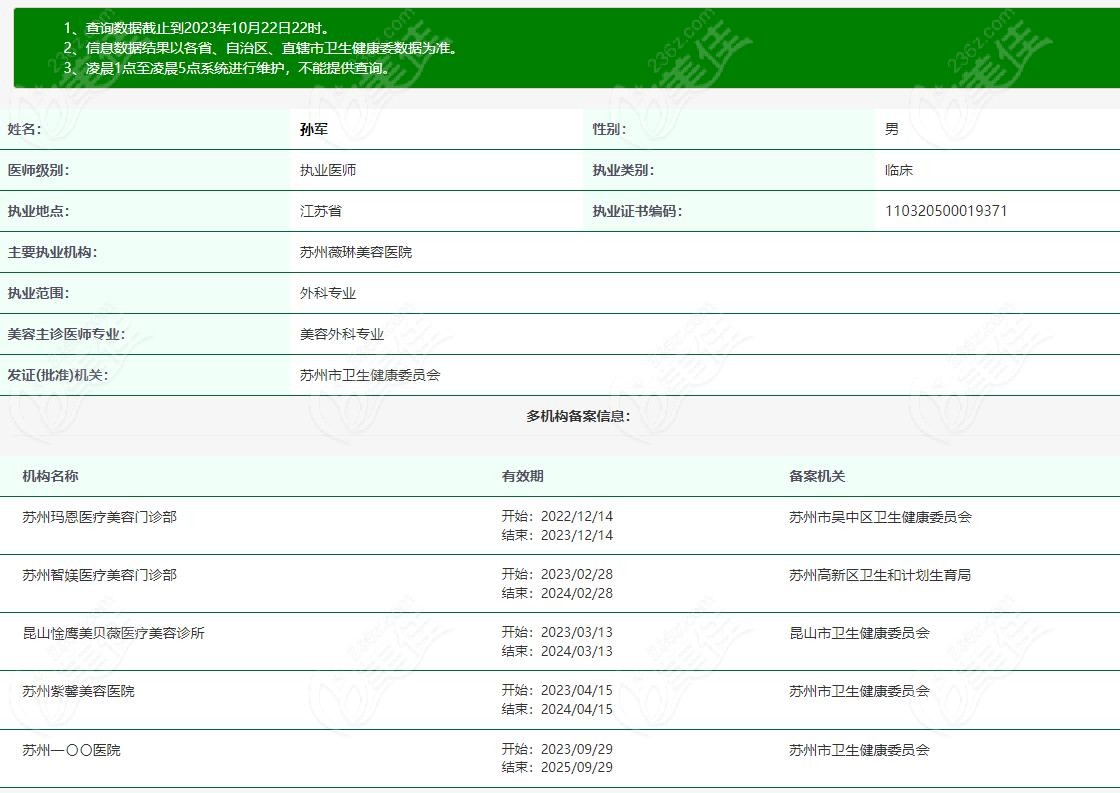Select 苏州市卫生健康委员会 in the 发证(批准)机关 row
Image resolution: width=1120 pixels, height=793 pixels.
(x=370, y=375)
